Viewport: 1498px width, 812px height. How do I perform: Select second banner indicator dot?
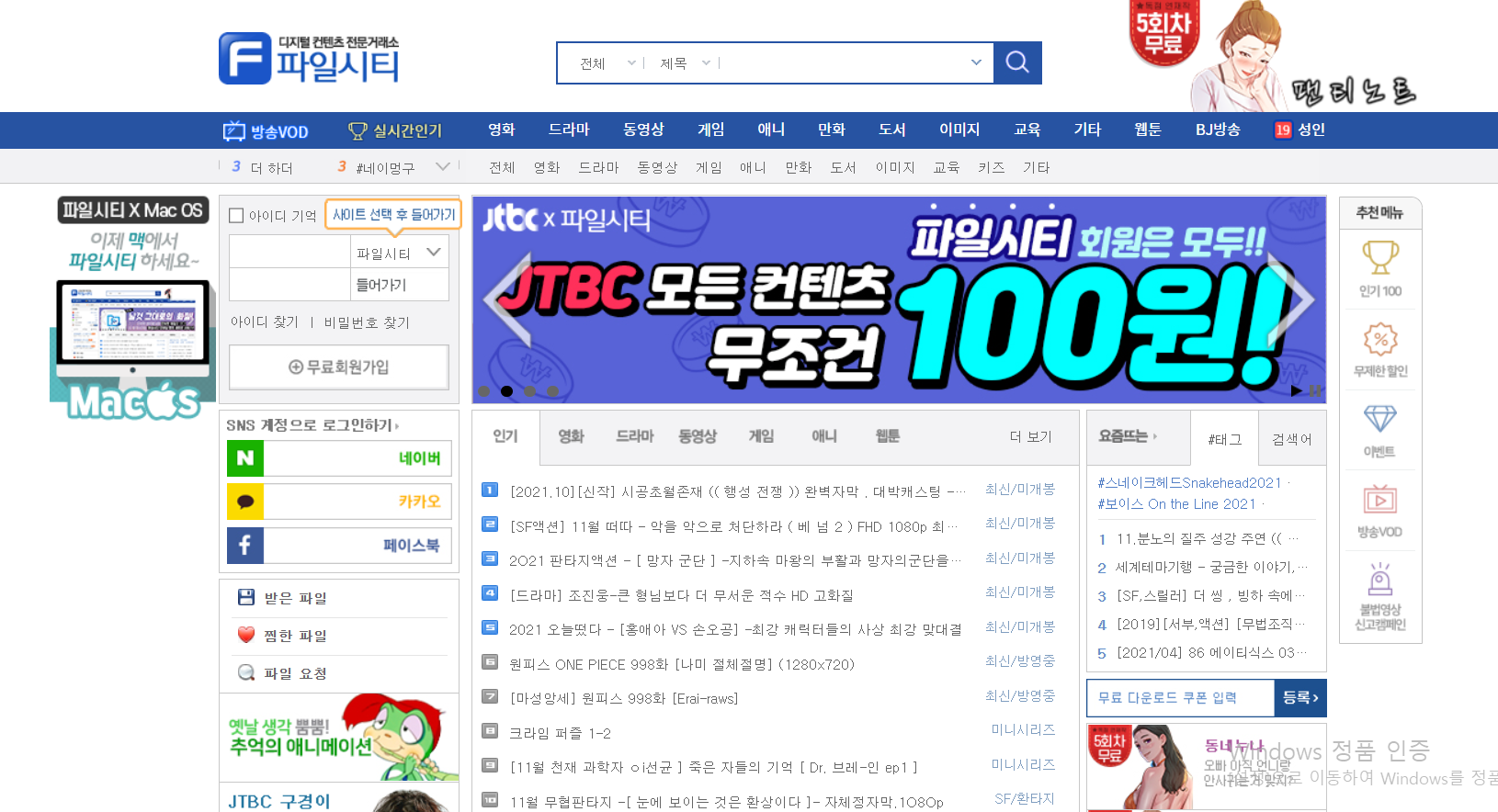click(x=506, y=390)
